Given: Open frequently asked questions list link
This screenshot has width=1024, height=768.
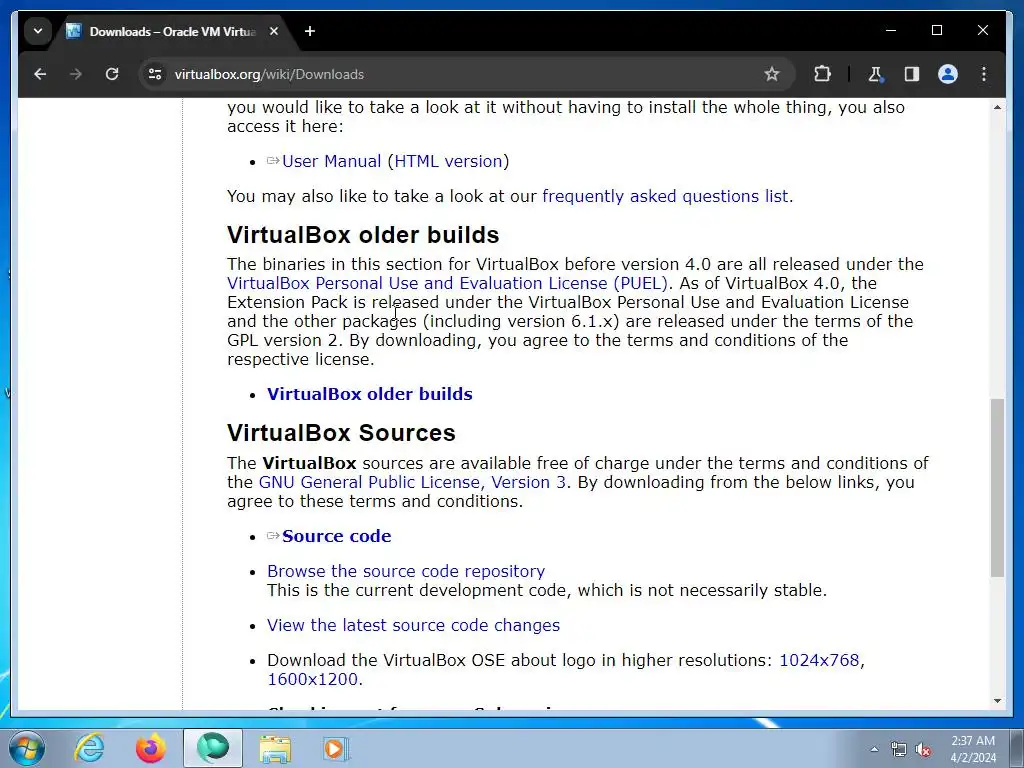Looking at the screenshot, I should pyautogui.click(x=665, y=197).
